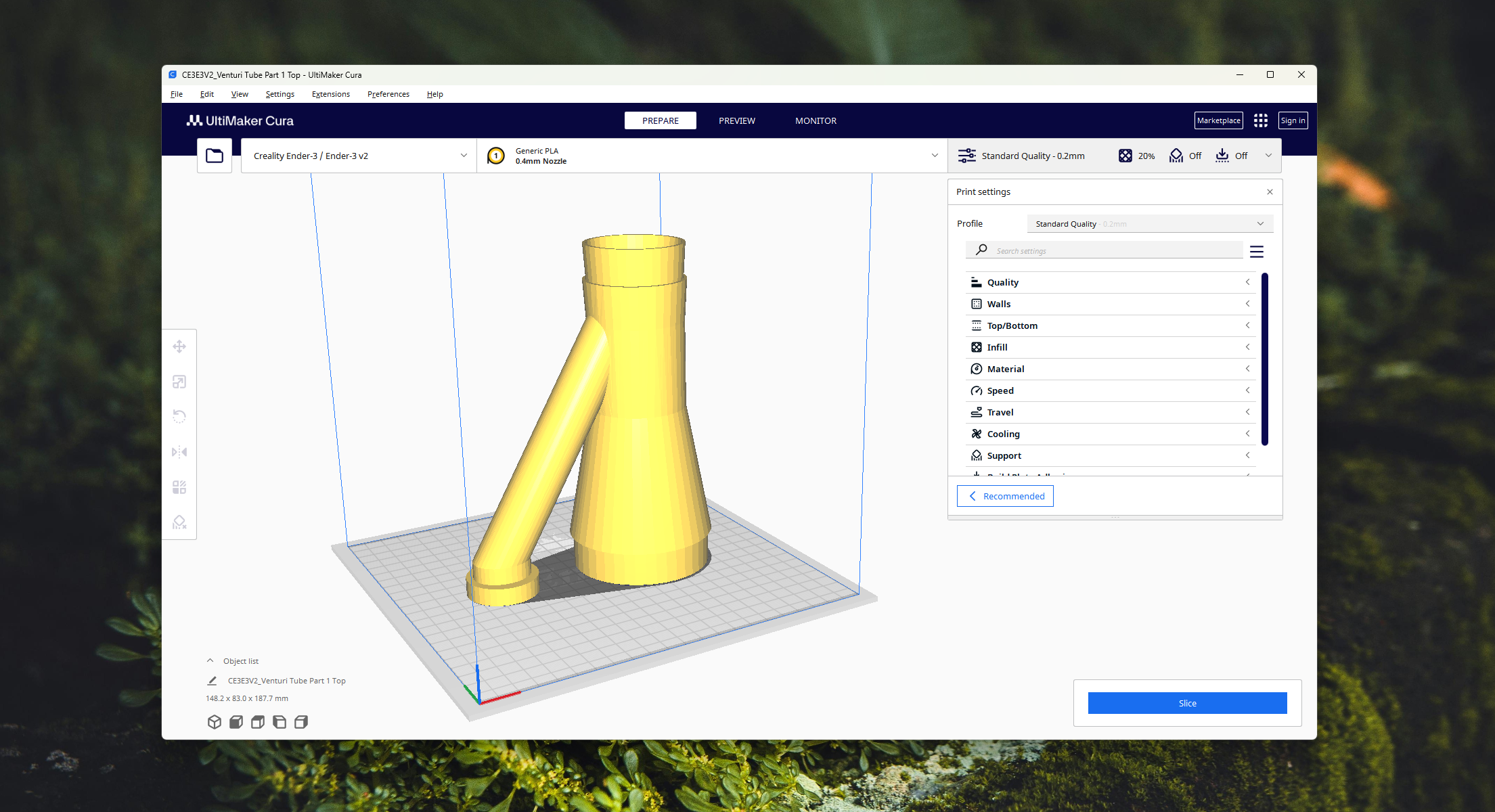The image size is (1495, 812).
Task: Click the infill 20% icon in summary bar
Action: pos(1125,156)
